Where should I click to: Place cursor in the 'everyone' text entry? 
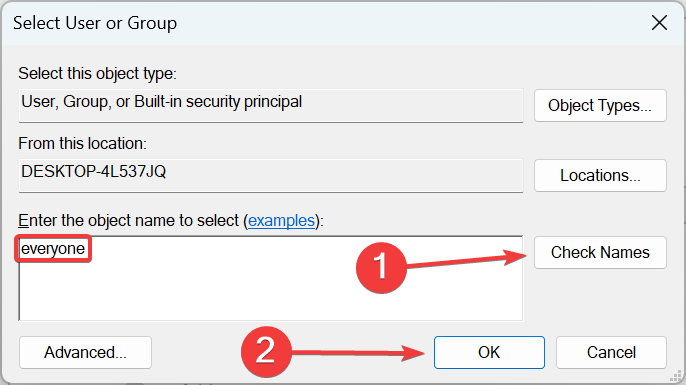53,248
